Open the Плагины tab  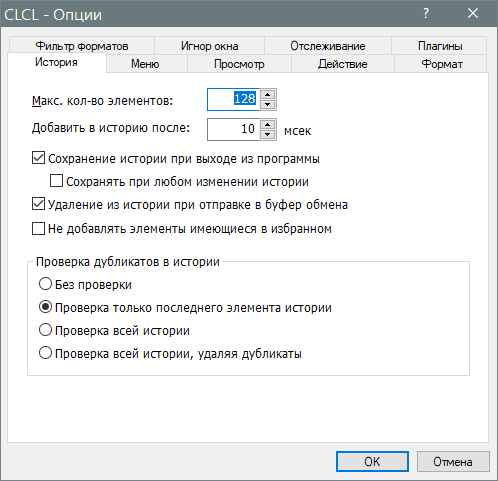[x=440, y=46]
